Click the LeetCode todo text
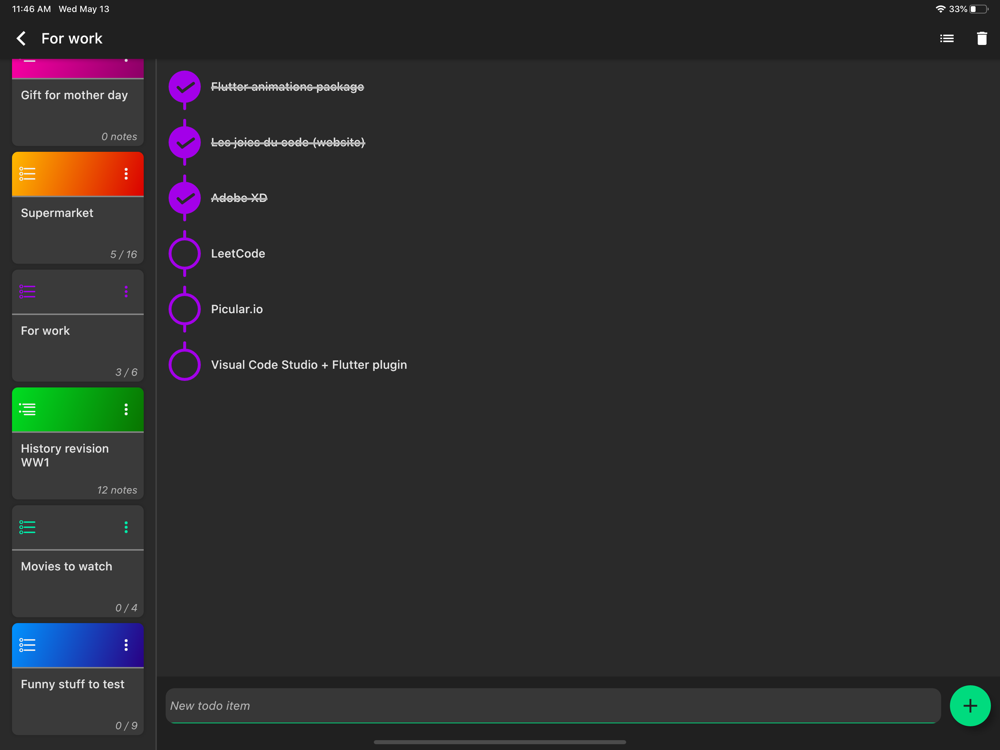Image resolution: width=1000 pixels, height=750 pixels. pyautogui.click(x=238, y=254)
